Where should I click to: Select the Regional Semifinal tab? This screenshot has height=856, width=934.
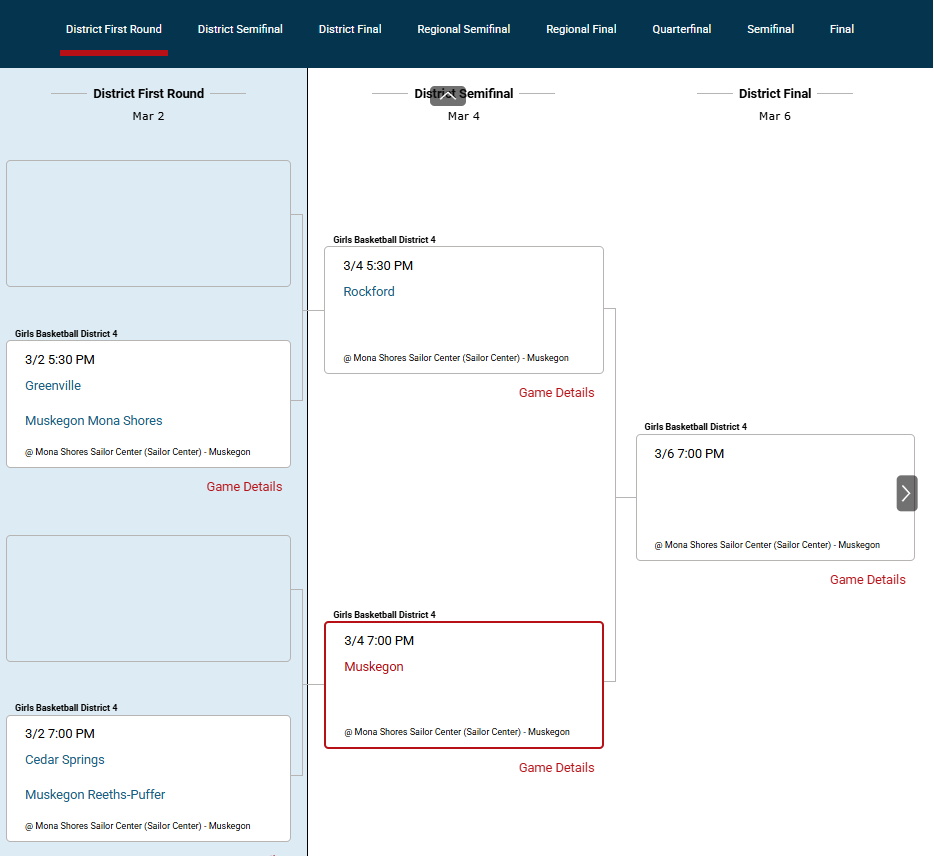463,29
